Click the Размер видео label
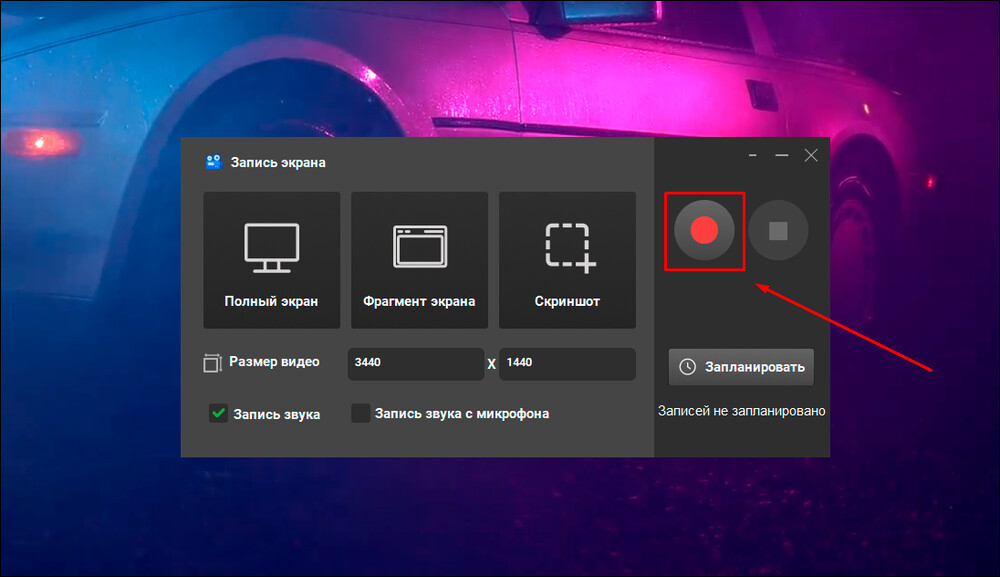Image resolution: width=1000 pixels, height=577 pixels. (274, 362)
